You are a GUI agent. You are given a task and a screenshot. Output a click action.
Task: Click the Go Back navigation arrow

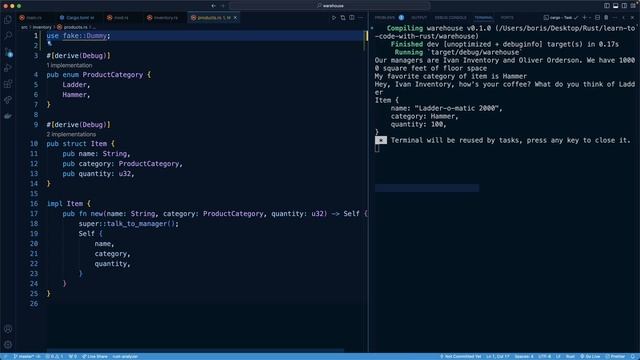coord(213,6)
